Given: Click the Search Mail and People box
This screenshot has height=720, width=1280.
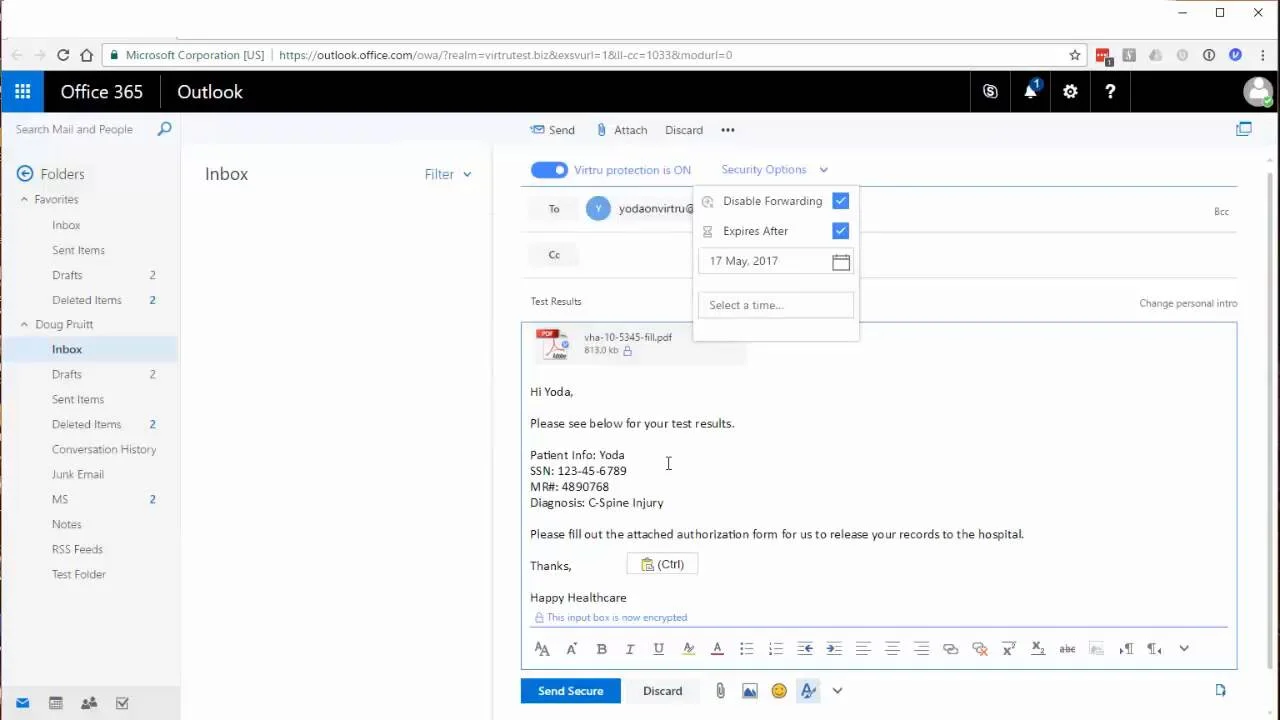Looking at the screenshot, I should [x=80, y=129].
